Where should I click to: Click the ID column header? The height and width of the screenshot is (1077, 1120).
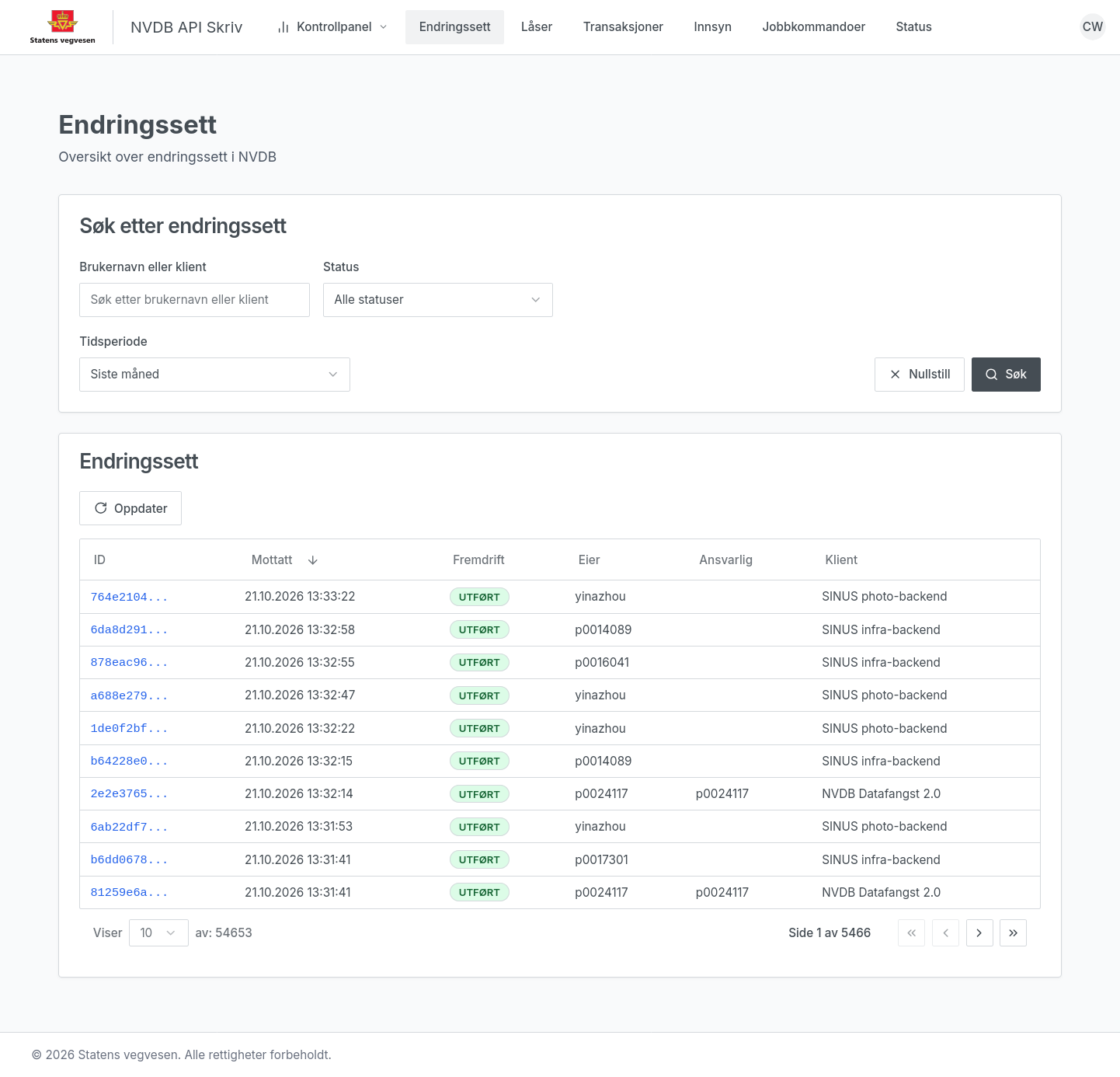tap(99, 559)
